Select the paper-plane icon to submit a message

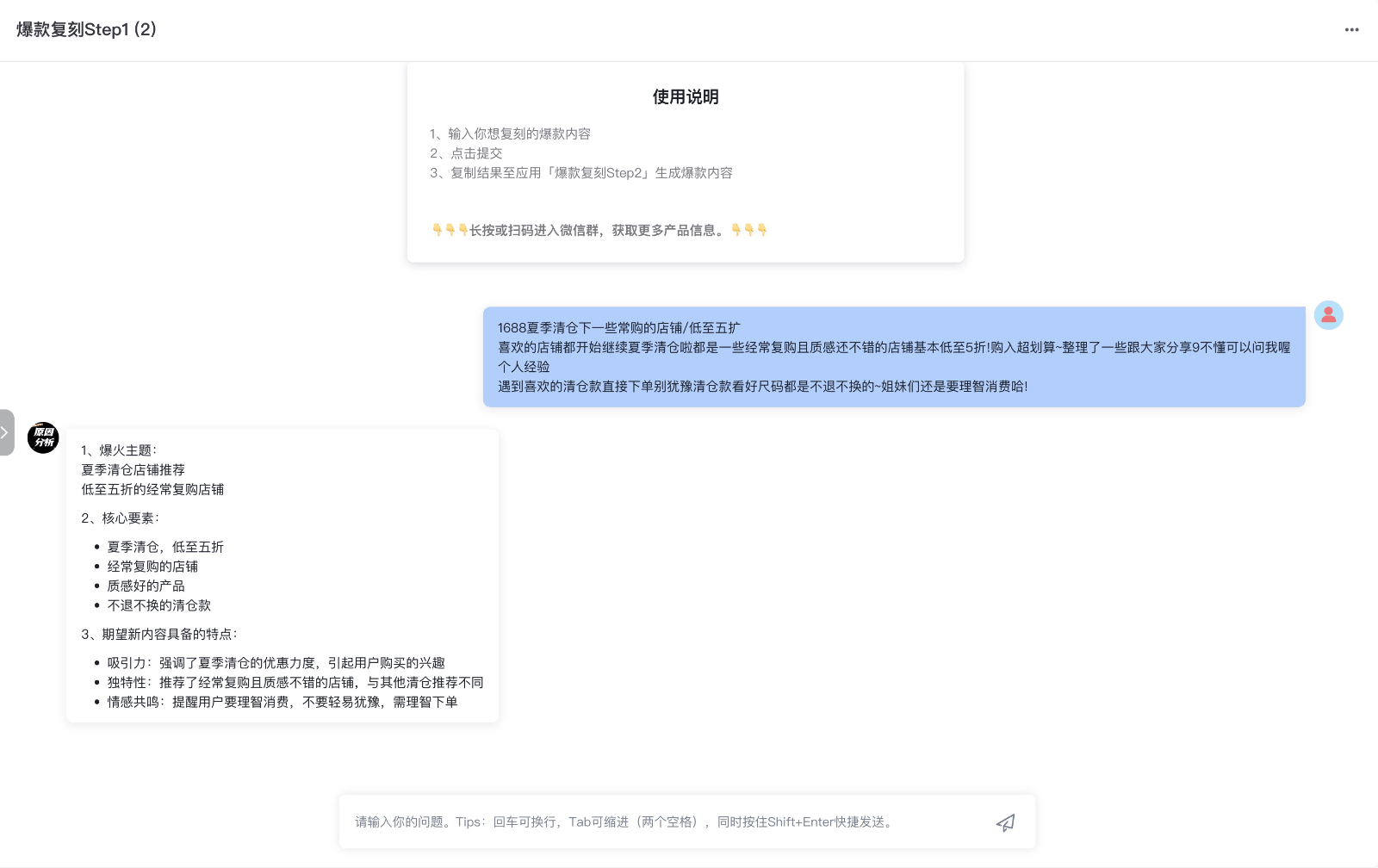pyautogui.click(x=1006, y=822)
